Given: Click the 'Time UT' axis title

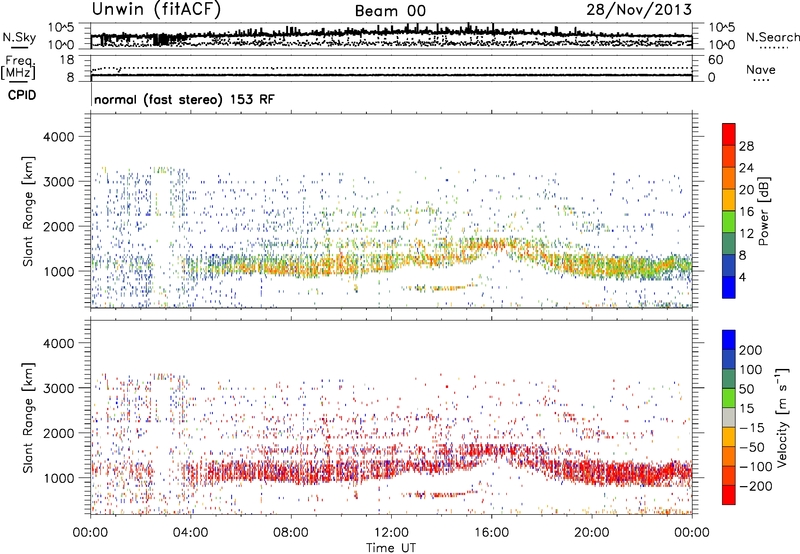Looking at the screenshot, I should (x=391, y=548).
